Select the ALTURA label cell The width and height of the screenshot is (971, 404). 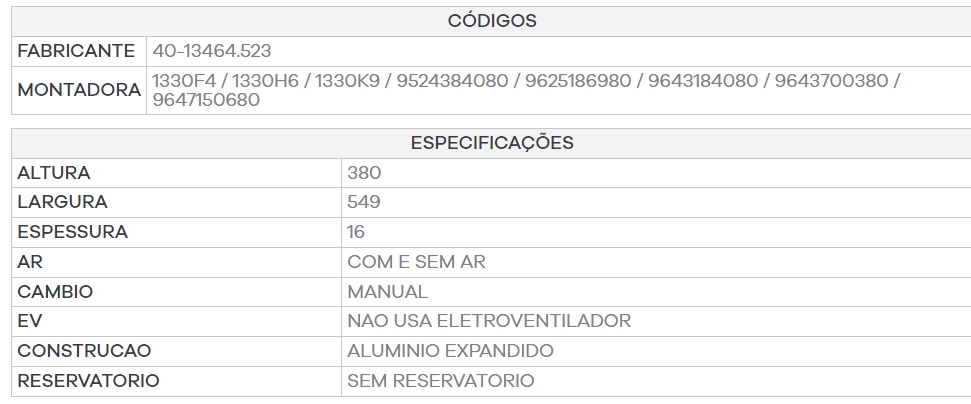(x=176, y=173)
